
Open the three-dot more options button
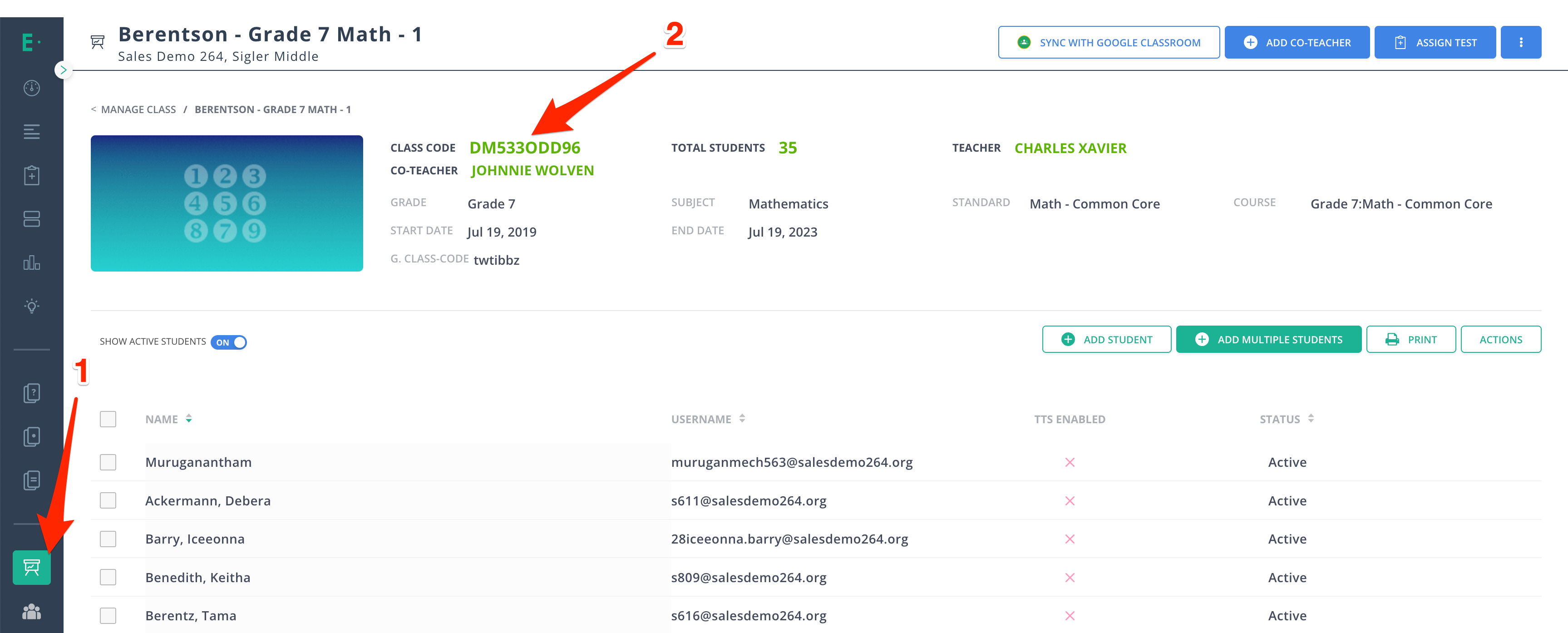pos(1520,43)
